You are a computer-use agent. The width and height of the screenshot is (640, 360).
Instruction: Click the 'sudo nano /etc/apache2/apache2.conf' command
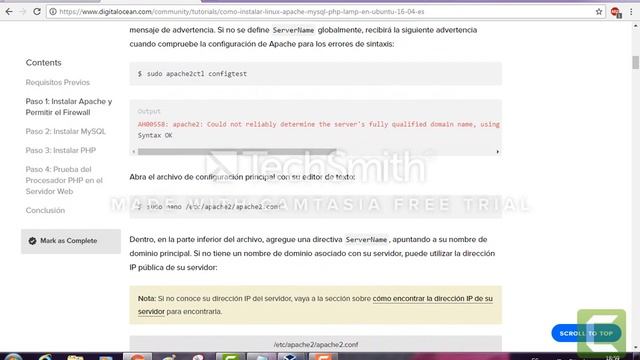[213, 207]
